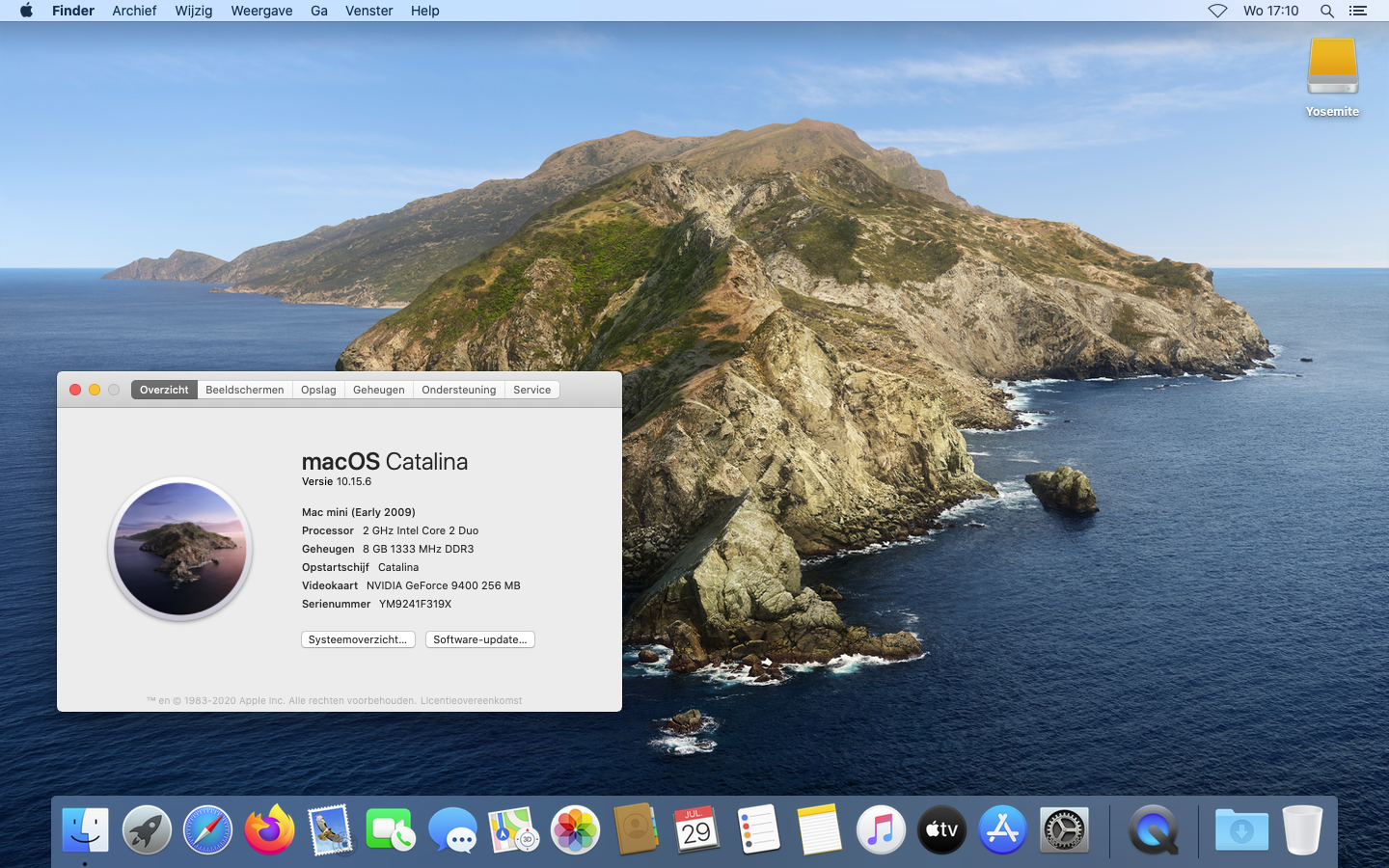Viewport: 1389px width, 868px height.
Task: Open the Weergave menu
Action: point(261,11)
